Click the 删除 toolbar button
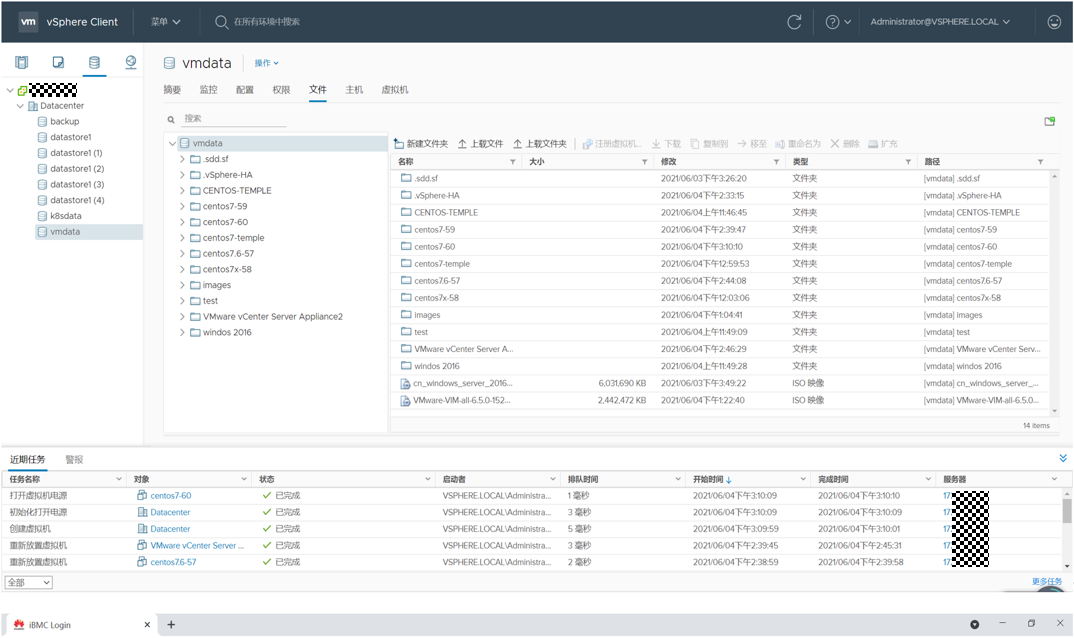Viewport: 1074px width, 638px height. pyautogui.click(x=845, y=143)
